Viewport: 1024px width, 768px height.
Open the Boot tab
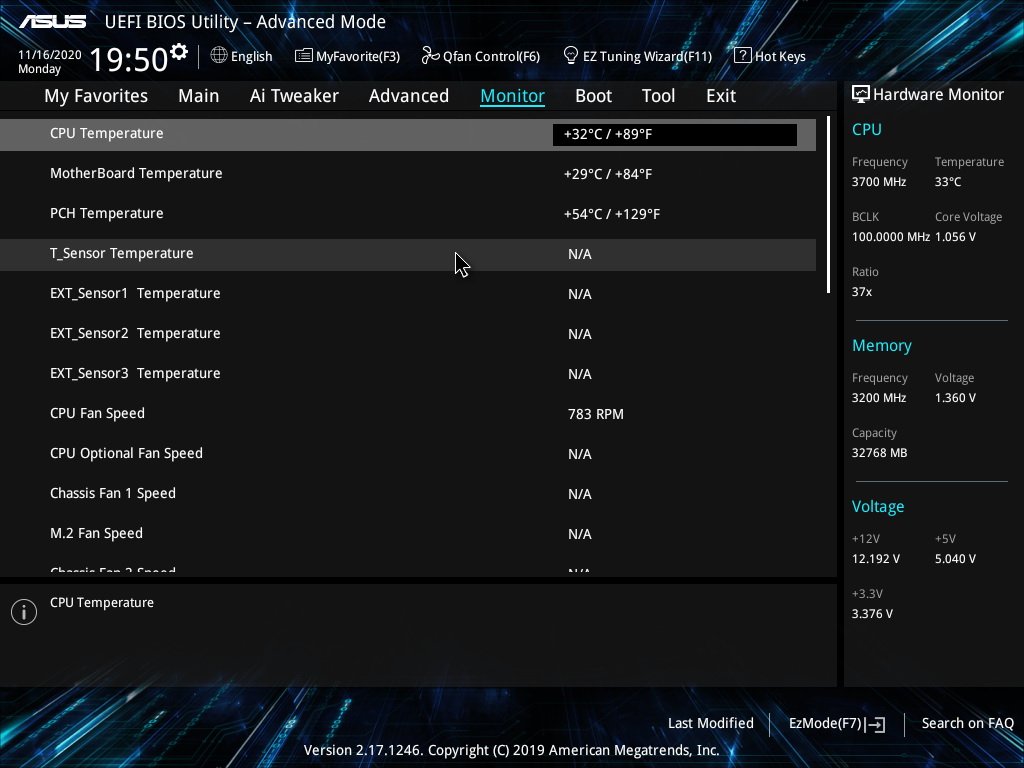click(x=593, y=96)
